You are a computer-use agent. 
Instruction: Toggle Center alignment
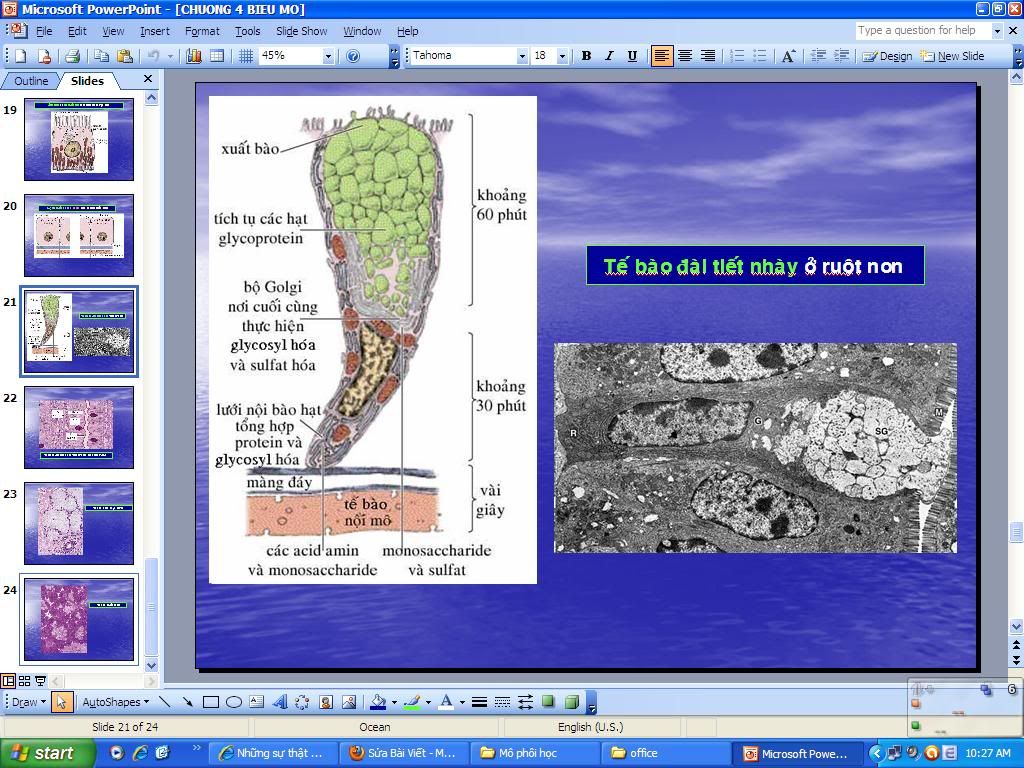[684, 56]
